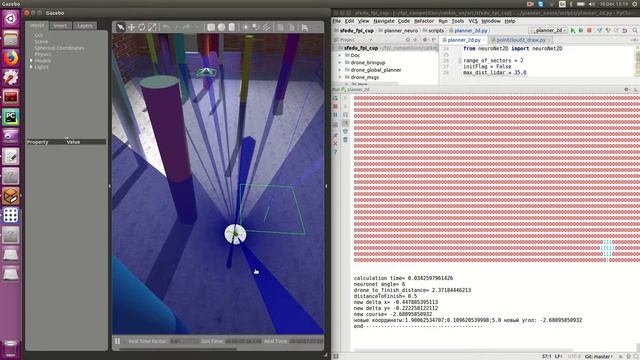Click the copy icon in Gazebo toolbar
The image size is (640, 360).
(280, 27)
